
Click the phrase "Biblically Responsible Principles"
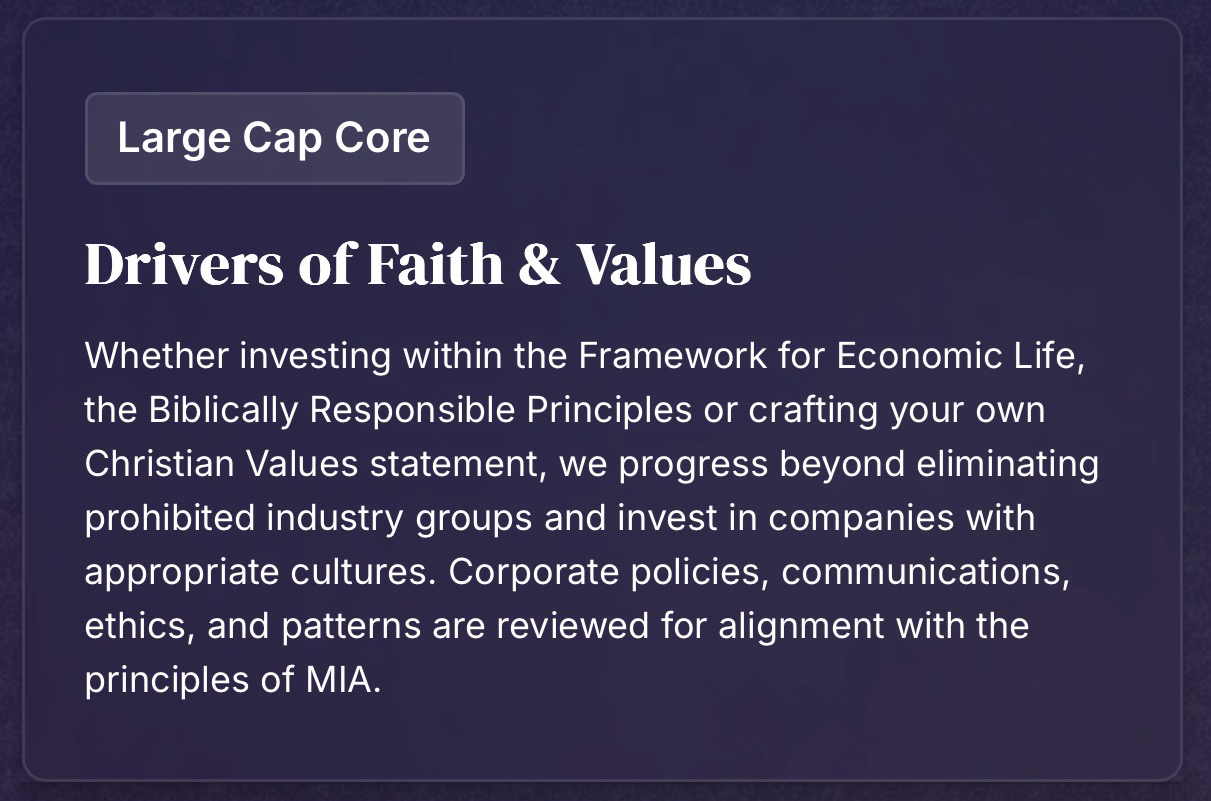pos(420,410)
